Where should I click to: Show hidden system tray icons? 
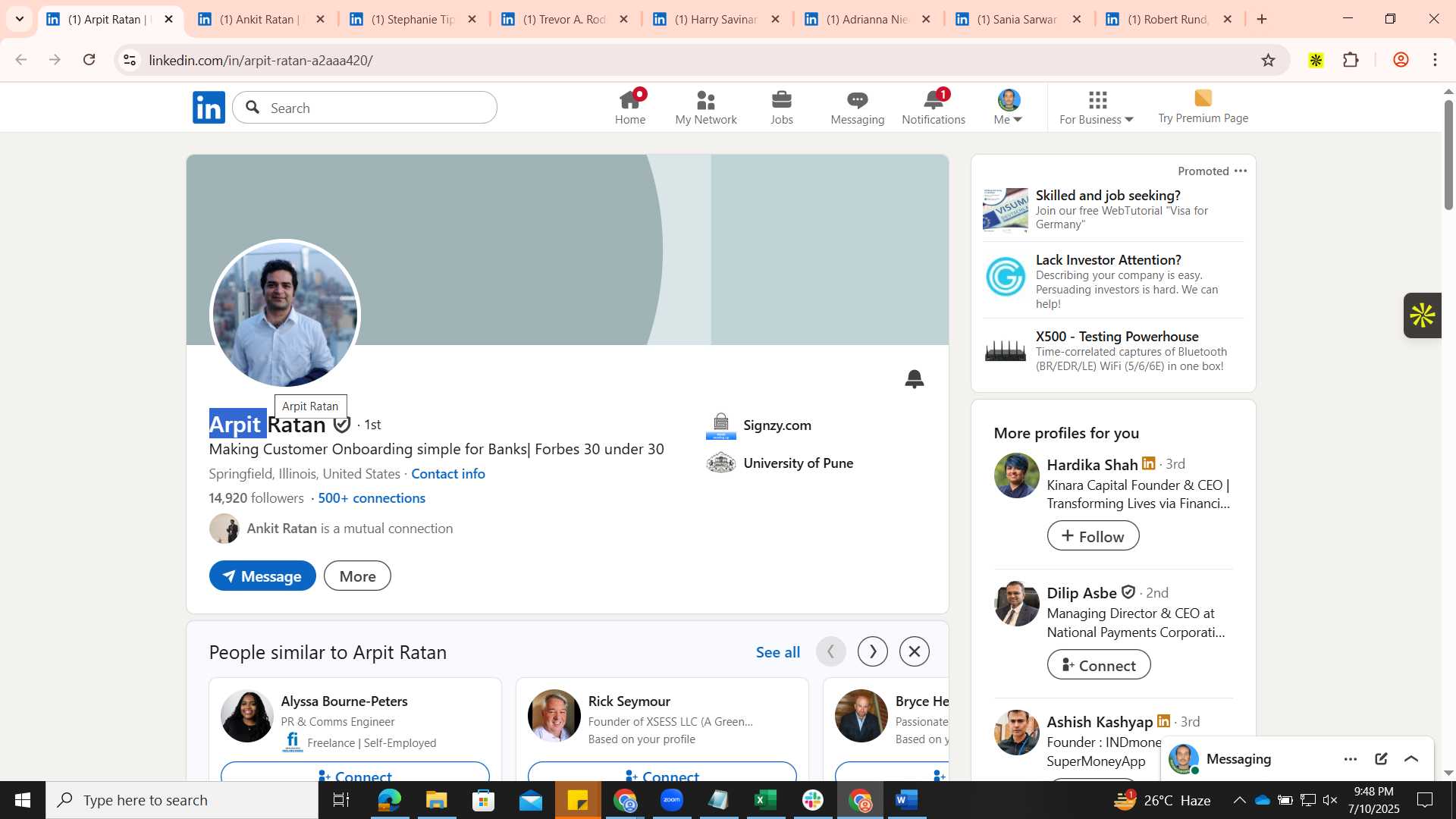pyautogui.click(x=1239, y=800)
